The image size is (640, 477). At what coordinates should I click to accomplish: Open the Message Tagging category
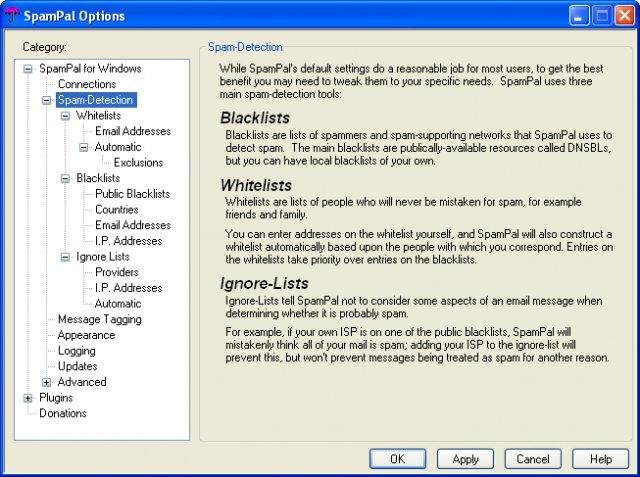coord(100,319)
